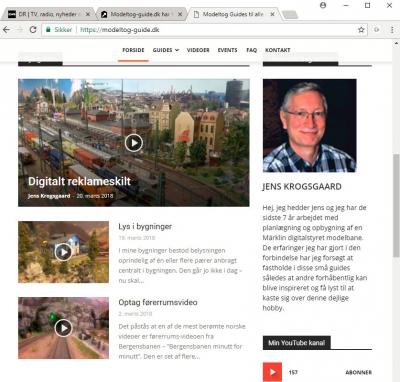The height and width of the screenshot is (382, 400).
Task: Play the Optag førerrumsvideo thumbnail
Action: tap(63, 328)
